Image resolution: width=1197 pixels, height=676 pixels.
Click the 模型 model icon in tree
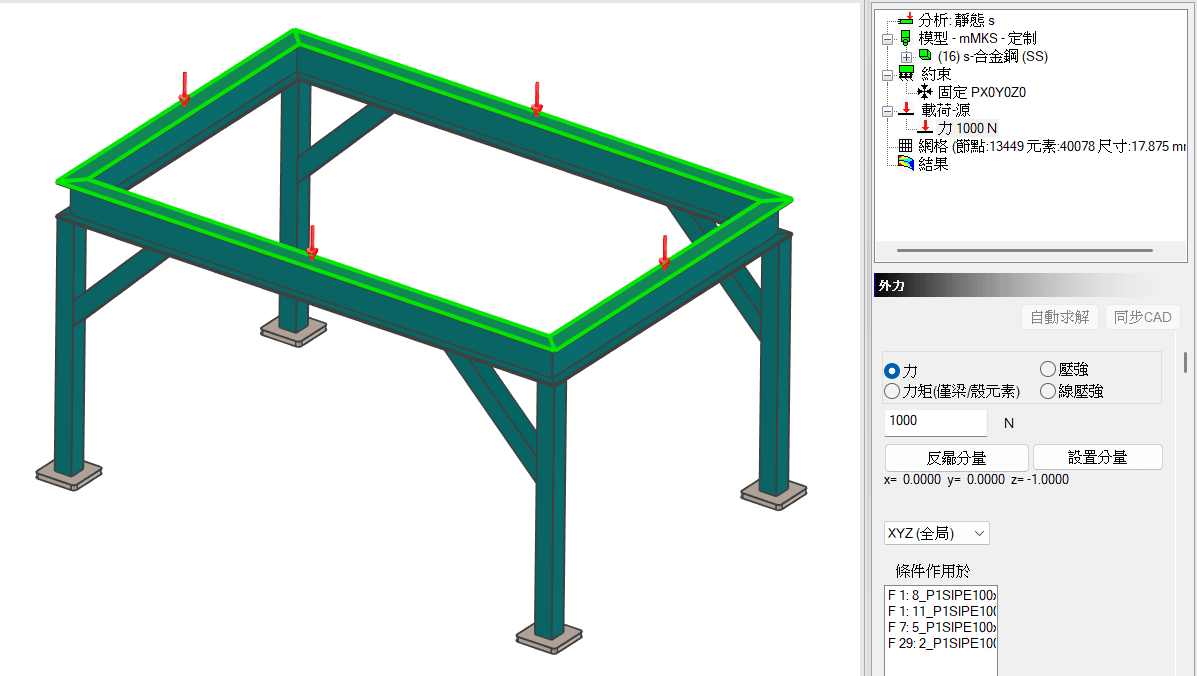point(905,38)
